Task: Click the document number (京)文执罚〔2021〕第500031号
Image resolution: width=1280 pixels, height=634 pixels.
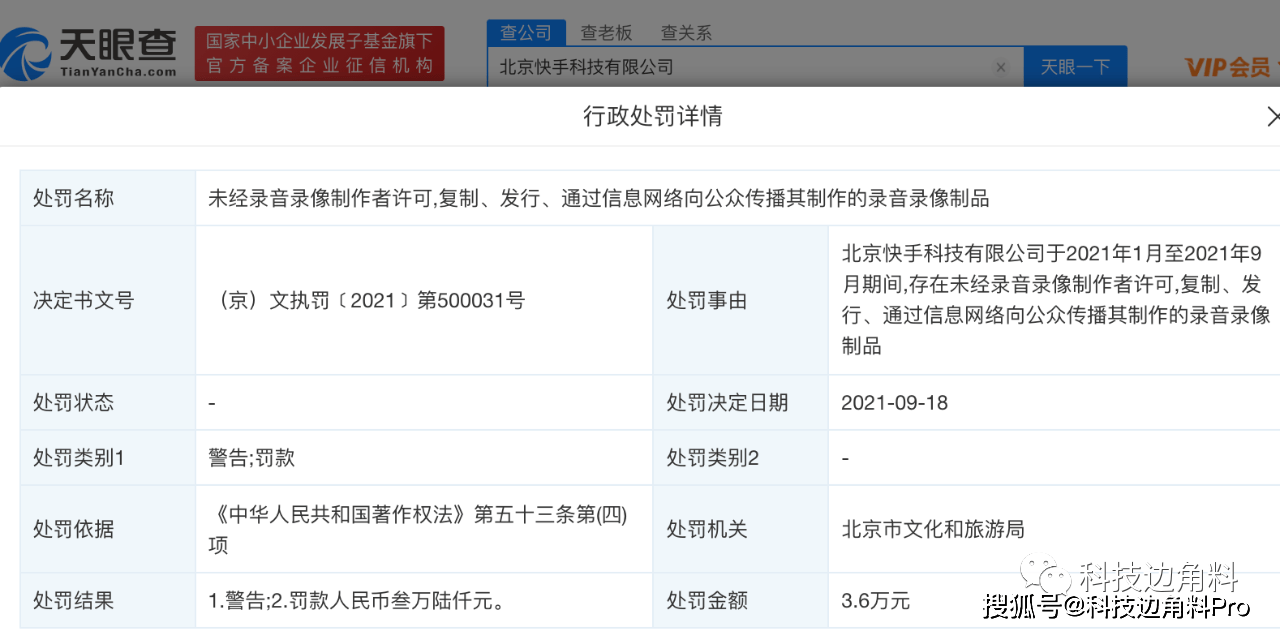Action: click(x=365, y=300)
